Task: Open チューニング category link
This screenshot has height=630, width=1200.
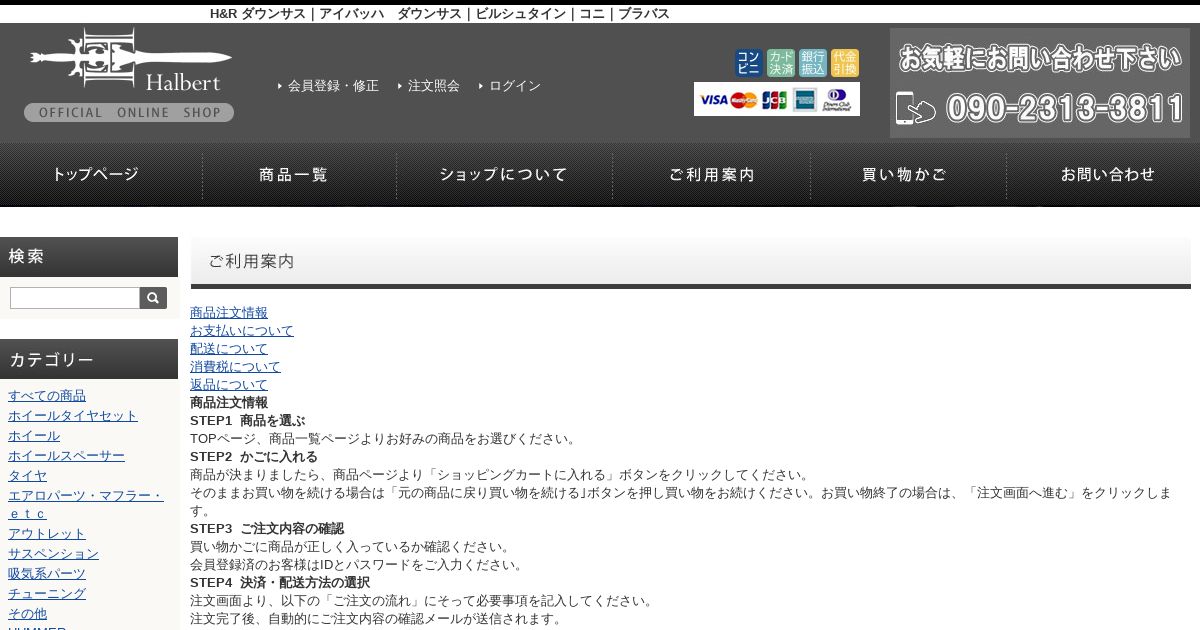Action: click(47, 594)
